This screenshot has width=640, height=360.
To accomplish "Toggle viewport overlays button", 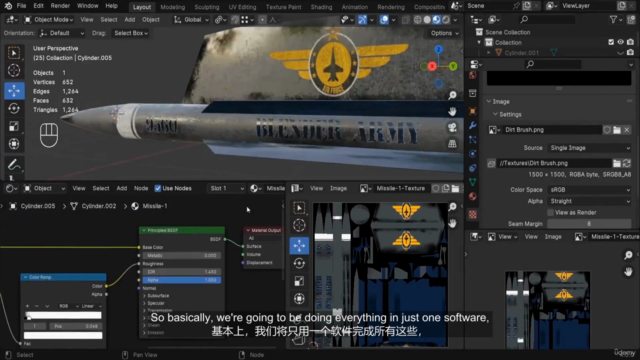I will point(384,20).
